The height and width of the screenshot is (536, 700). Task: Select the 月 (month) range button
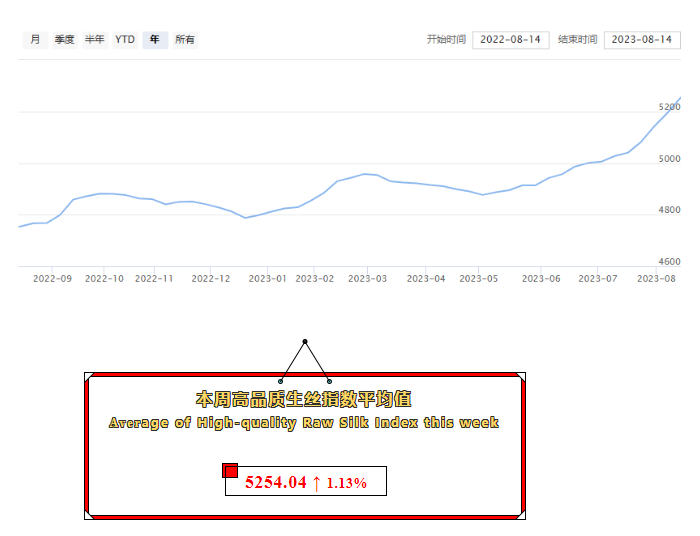(35, 40)
